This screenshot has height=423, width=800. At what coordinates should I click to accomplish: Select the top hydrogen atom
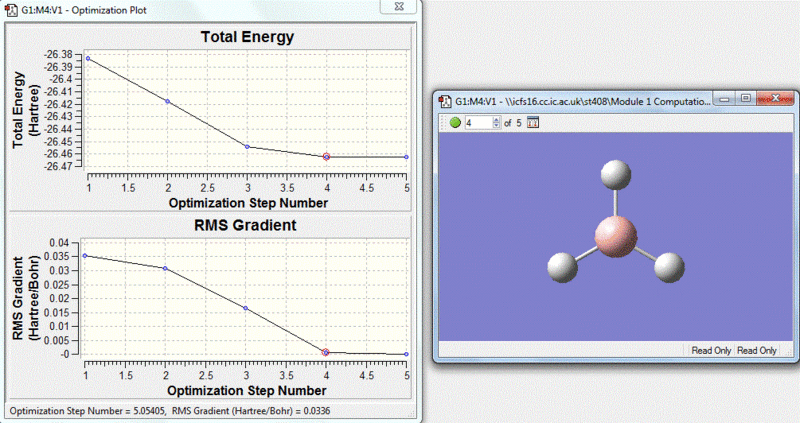tap(614, 175)
